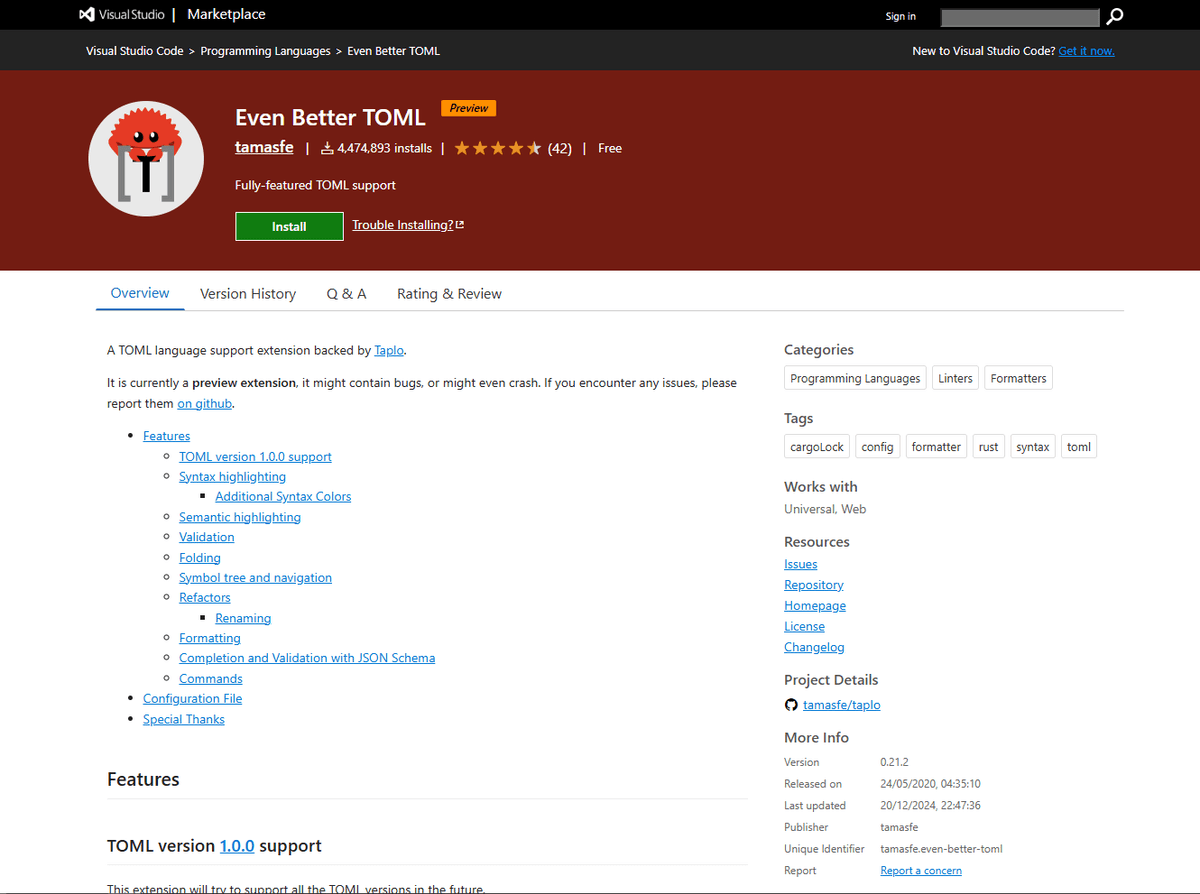Click the 4,474,893 installs text

click(x=385, y=148)
